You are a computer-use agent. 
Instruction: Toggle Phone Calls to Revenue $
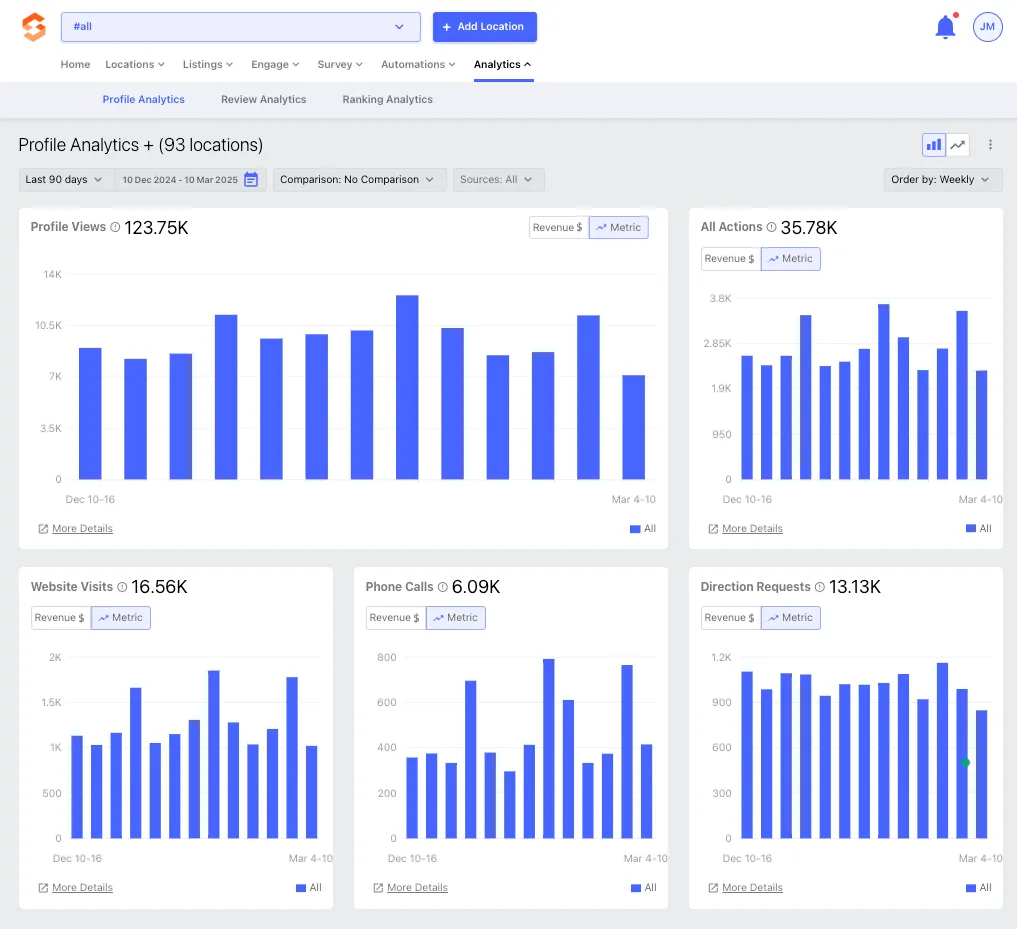[x=394, y=618]
